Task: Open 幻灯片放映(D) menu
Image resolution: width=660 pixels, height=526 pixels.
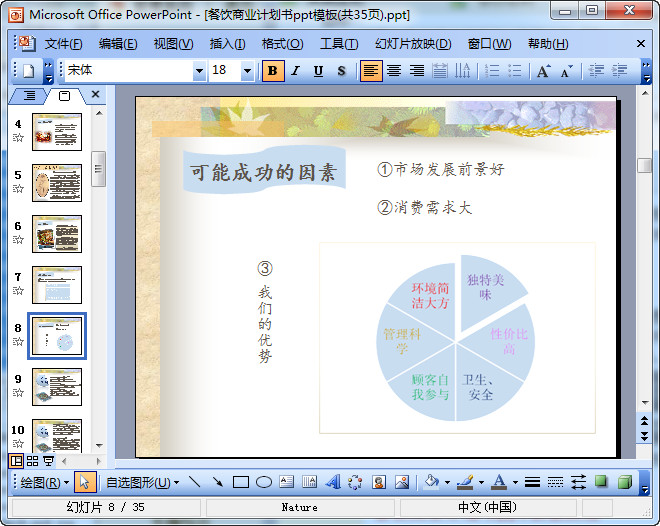Action: [413, 44]
